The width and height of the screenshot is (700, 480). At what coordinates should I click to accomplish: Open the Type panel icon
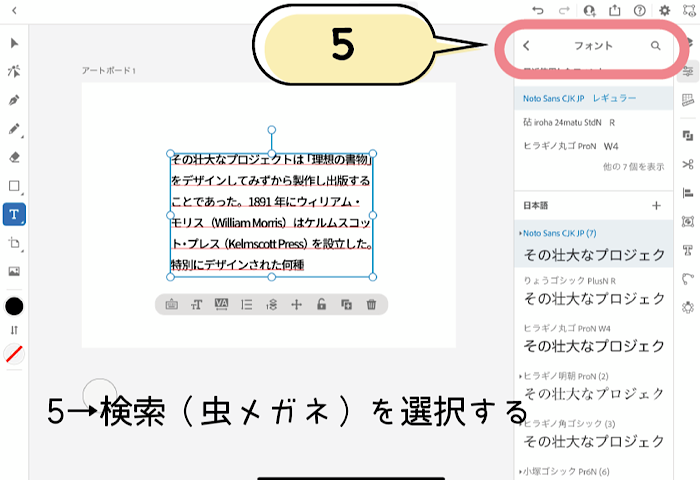tap(688, 250)
